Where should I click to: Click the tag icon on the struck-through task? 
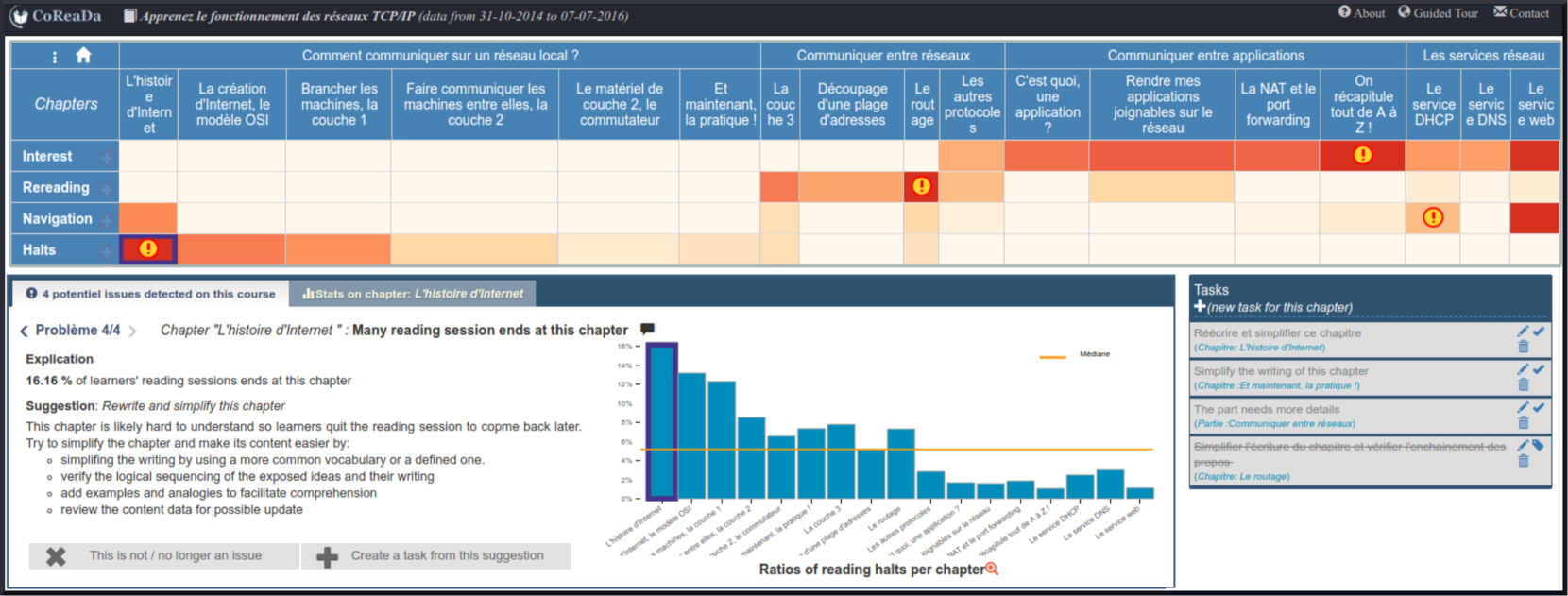click(x=1539, y=445)
